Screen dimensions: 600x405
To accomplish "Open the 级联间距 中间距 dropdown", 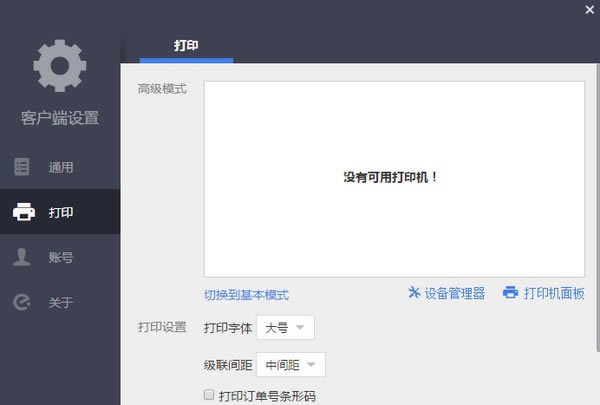I will (x=291, y=364).
